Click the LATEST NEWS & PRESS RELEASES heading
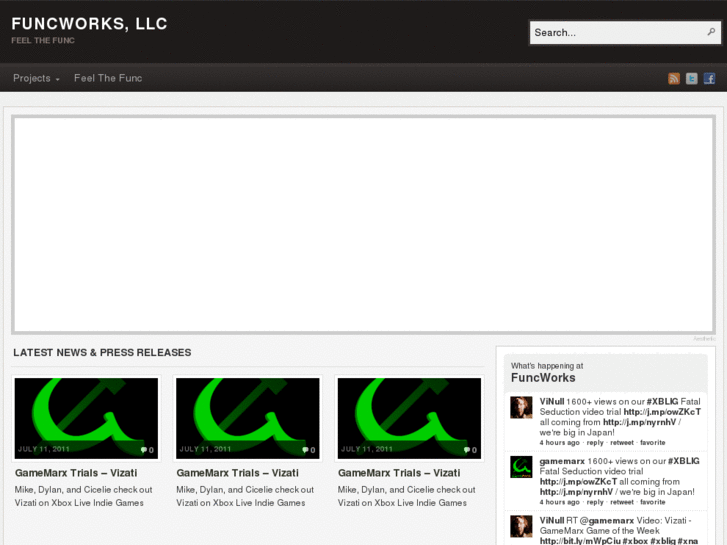Screen dimensions: 727x545 pyautogui.click(x=102, y=353)
